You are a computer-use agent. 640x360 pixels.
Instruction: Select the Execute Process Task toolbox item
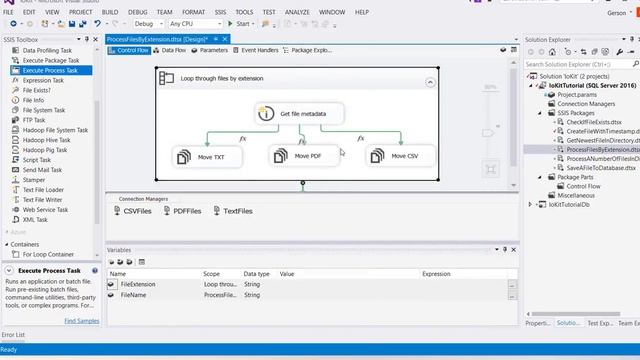click(x=51, y=70)
